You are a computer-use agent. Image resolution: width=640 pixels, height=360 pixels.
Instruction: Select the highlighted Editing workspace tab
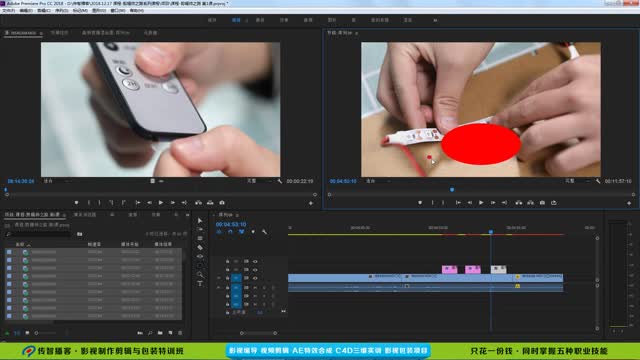pyautogui.click(x=236, y=20)
